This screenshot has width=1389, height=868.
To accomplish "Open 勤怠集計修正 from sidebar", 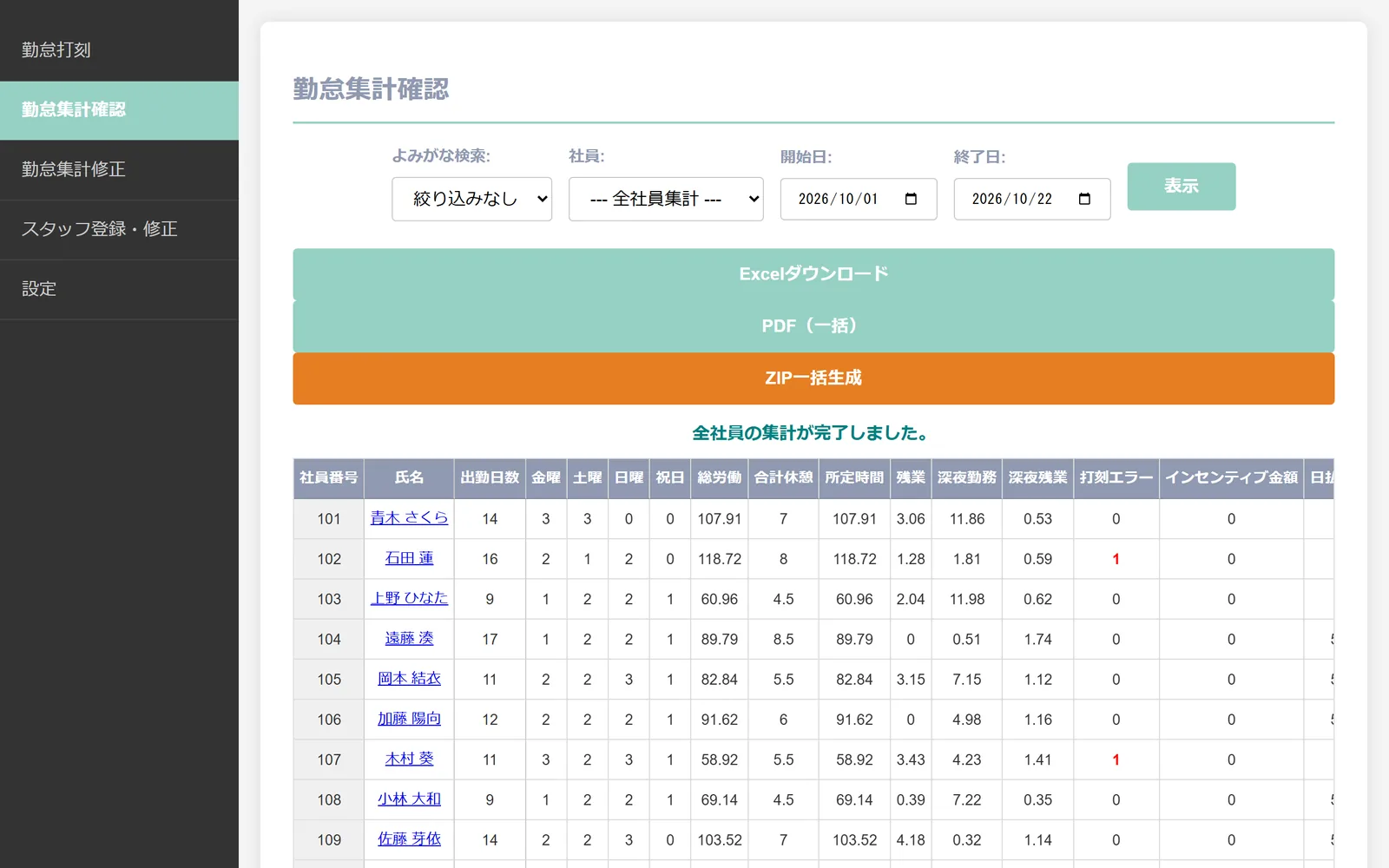I will pyautogui.click(x=119, y=169).
